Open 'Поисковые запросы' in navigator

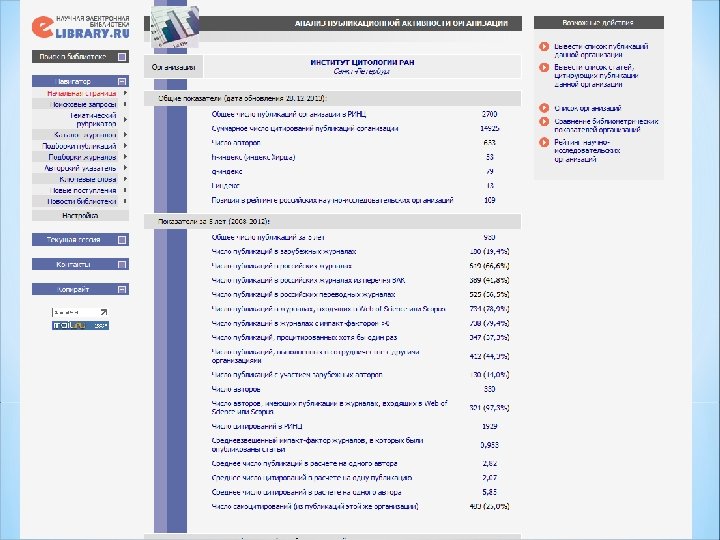[x=83, y=104]
